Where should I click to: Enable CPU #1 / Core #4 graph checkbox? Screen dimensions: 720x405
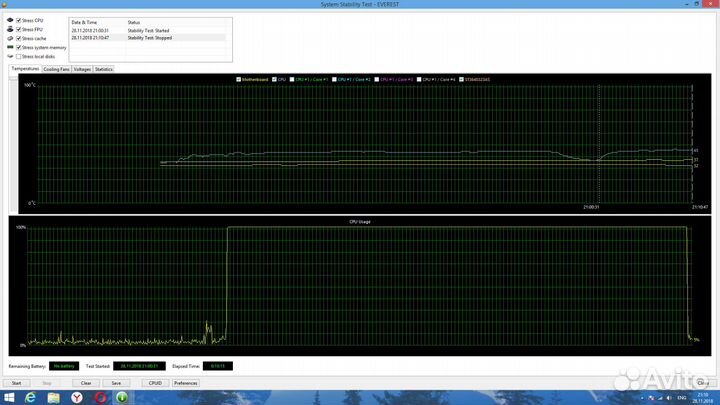[419, 79]
